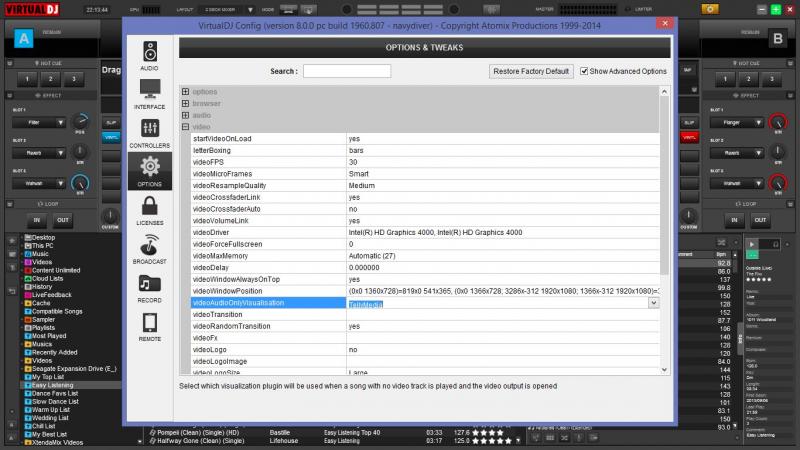Select the videoCrossfaderLink setting row
Viewport: 800px width, 450px height.
425,197
